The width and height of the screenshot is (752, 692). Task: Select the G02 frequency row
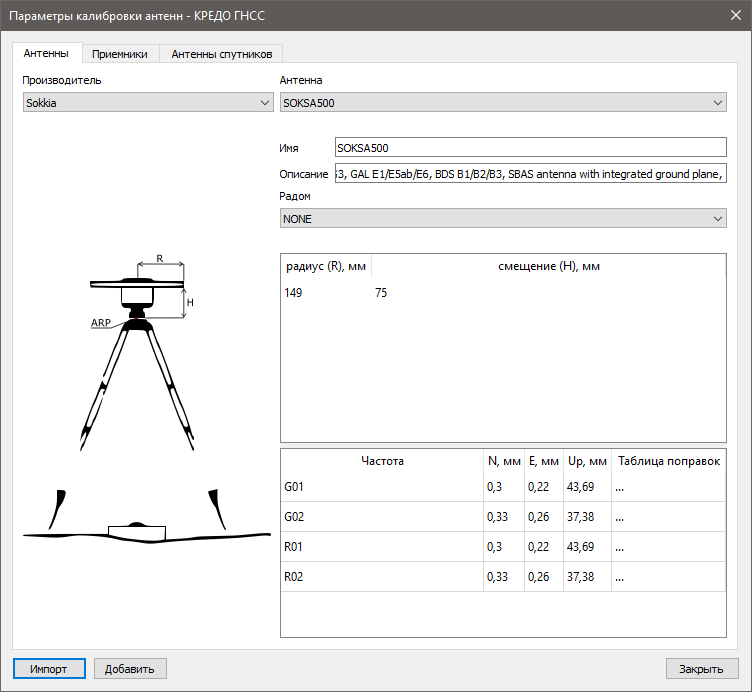503,516
